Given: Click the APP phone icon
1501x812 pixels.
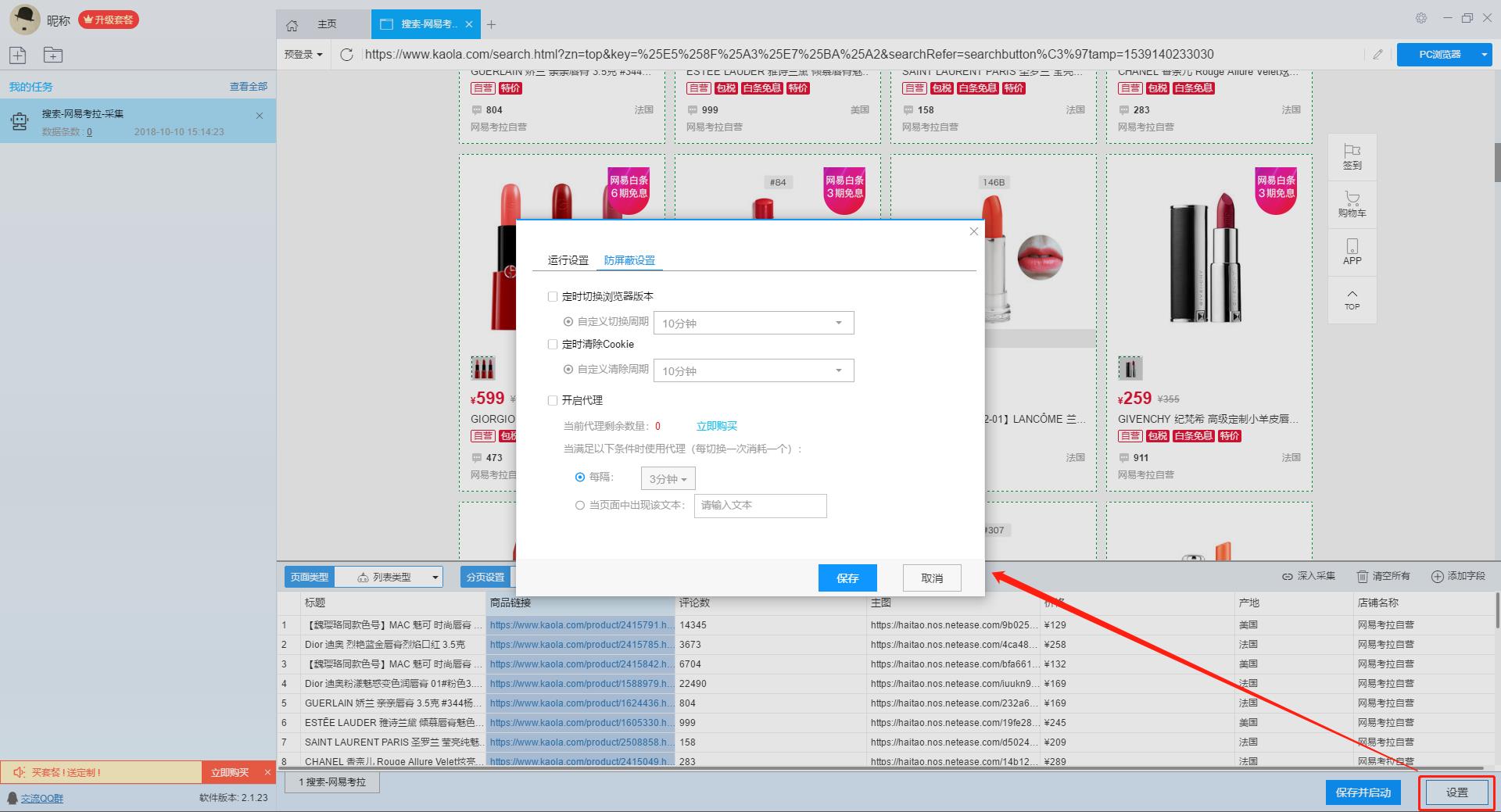Looking at the screenshot, I should [1352, 245].
